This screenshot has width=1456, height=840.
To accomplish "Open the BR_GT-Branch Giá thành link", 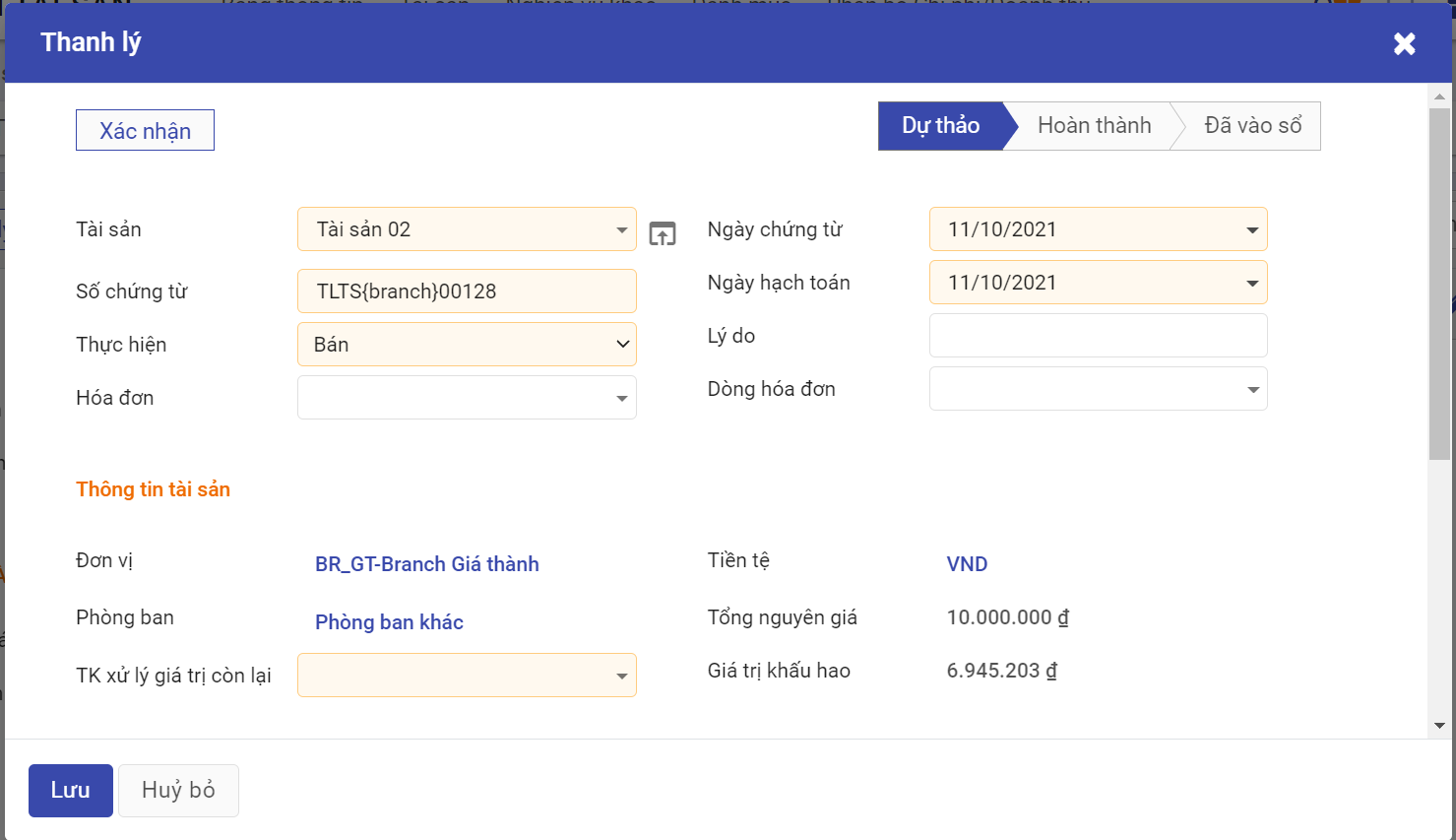I will pos(426,564).
